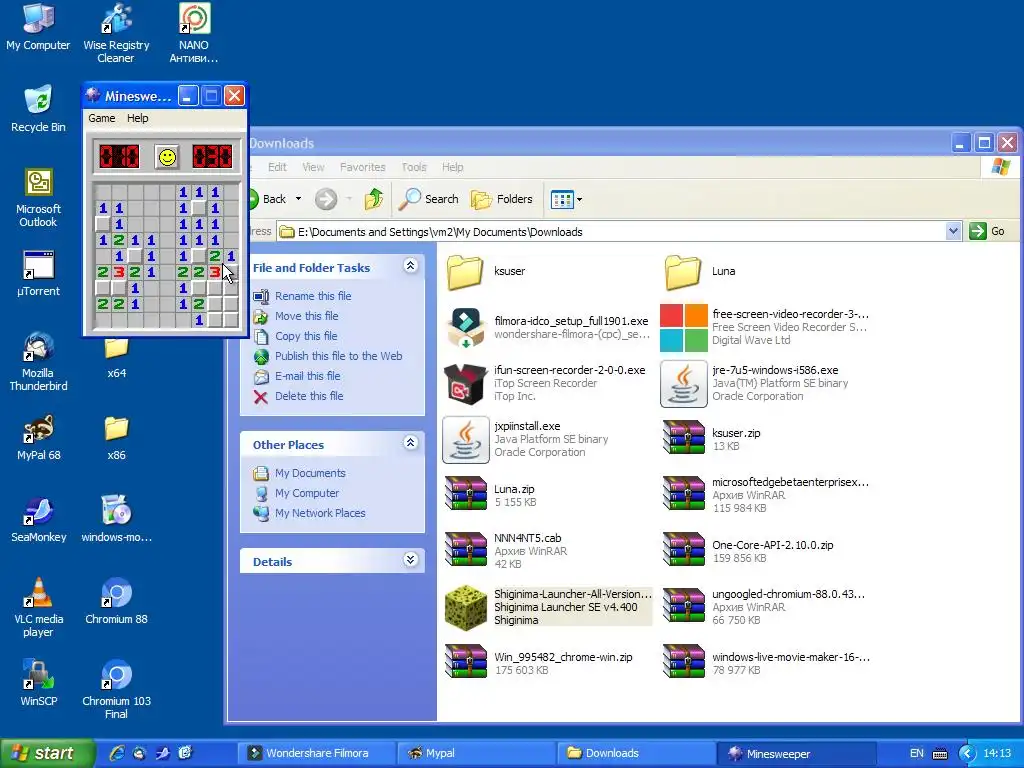
Task: Select jre-7u5-windows-i586.exe Java icon
Action: click(x=684, y=384)
